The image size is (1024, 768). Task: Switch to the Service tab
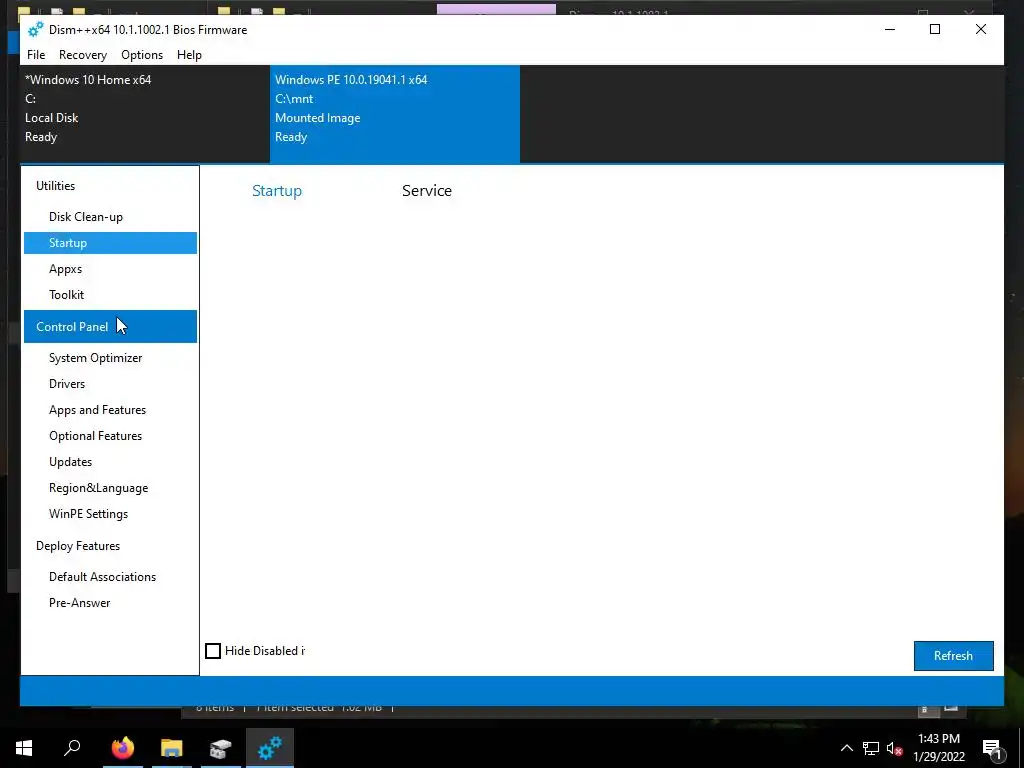427,191
